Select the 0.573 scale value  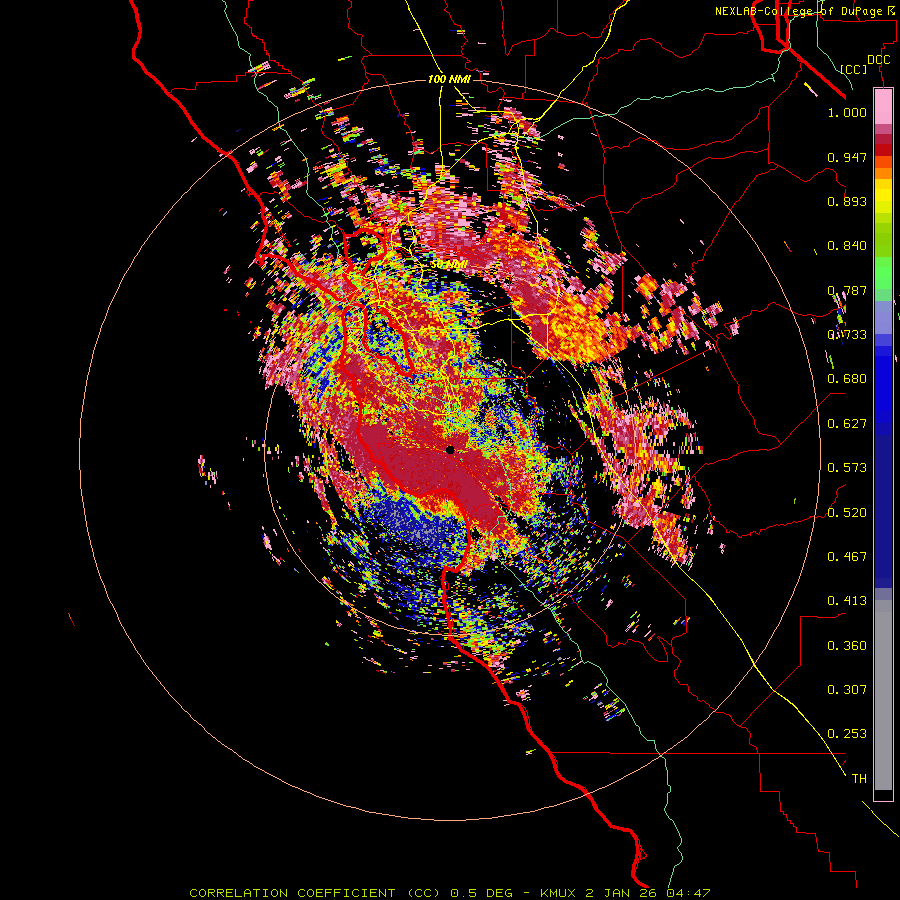pos(847,468)
